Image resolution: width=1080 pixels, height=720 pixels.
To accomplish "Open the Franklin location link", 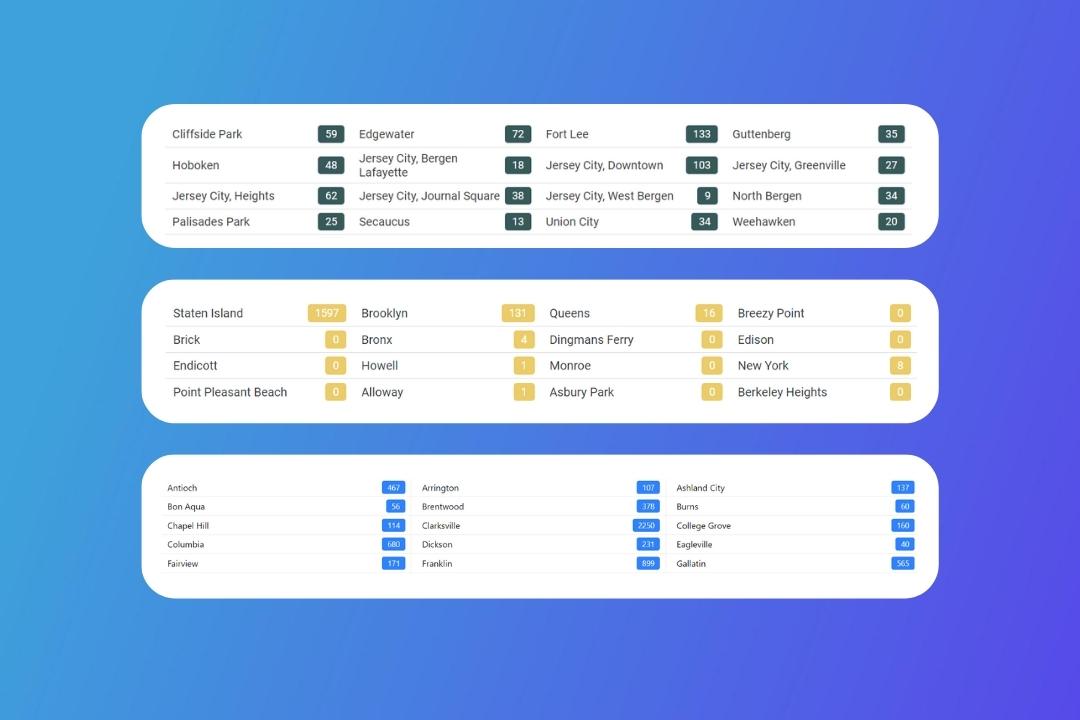I will [x=437, y=564].
